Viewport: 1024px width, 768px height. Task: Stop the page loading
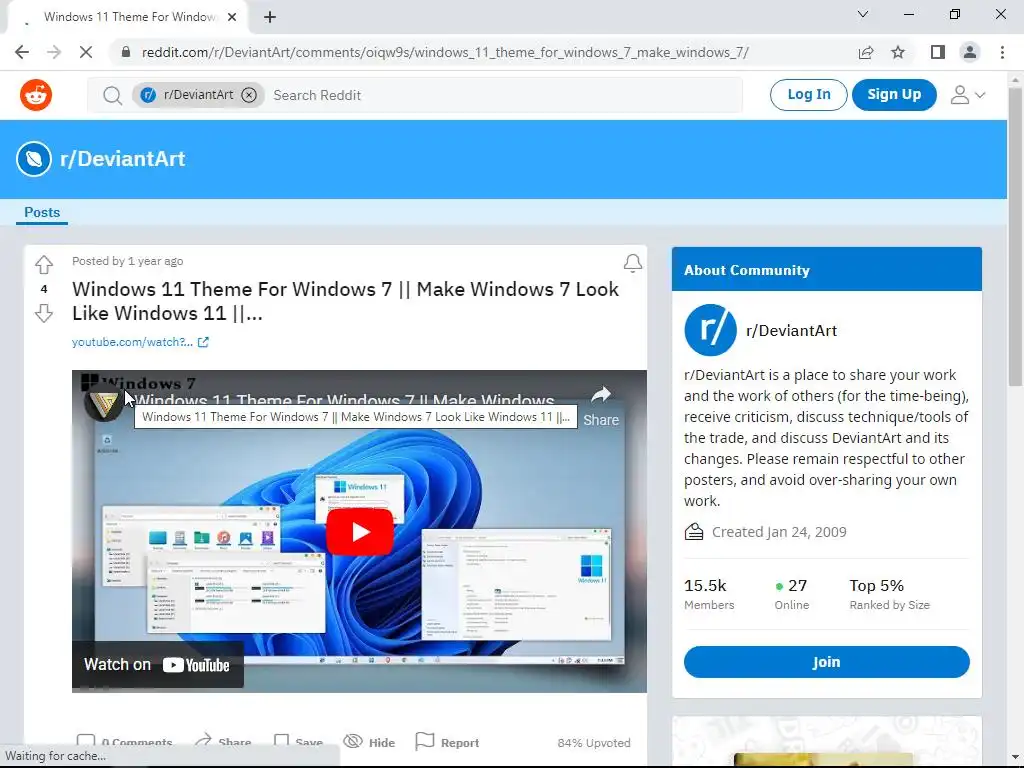[86, 52]
